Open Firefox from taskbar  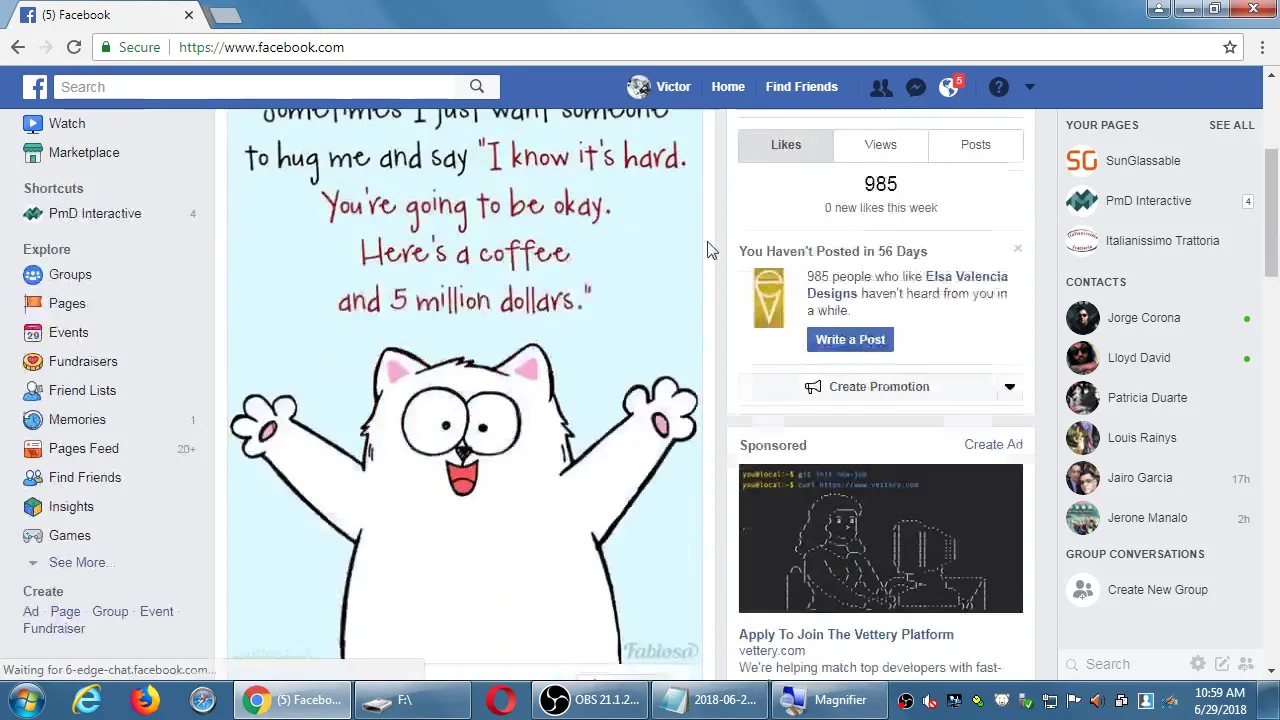[x=144, y=701]
